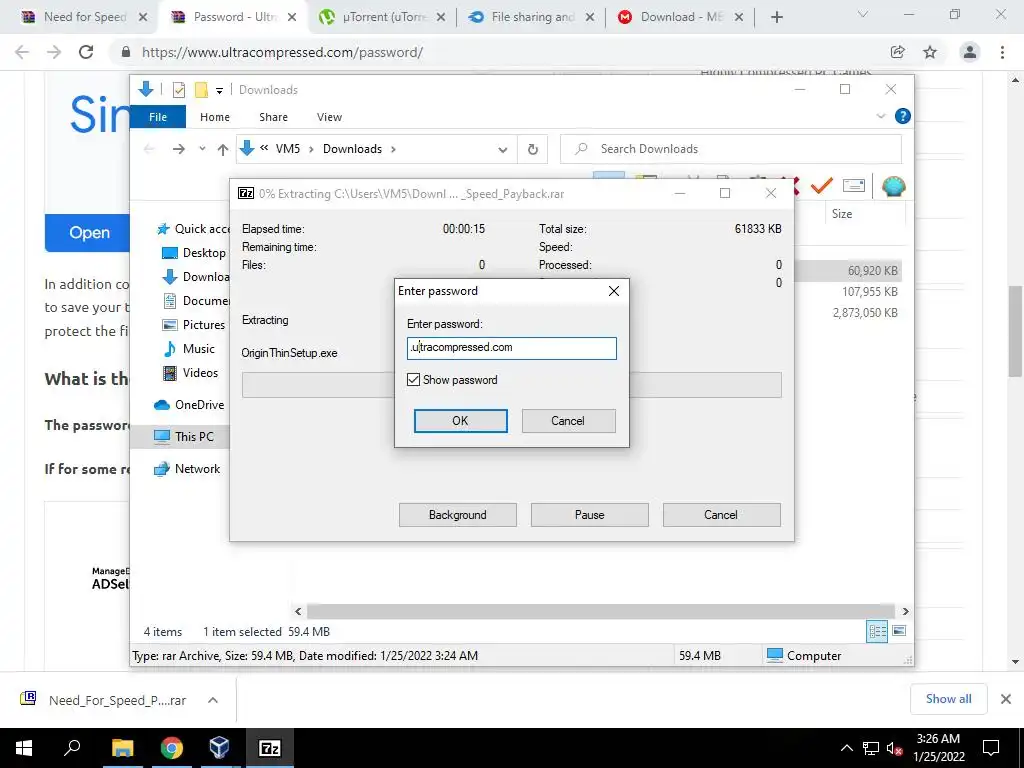Click into the password input field
The height and width of the screenshot is (768, 1024).
click(x=511, y=348)
